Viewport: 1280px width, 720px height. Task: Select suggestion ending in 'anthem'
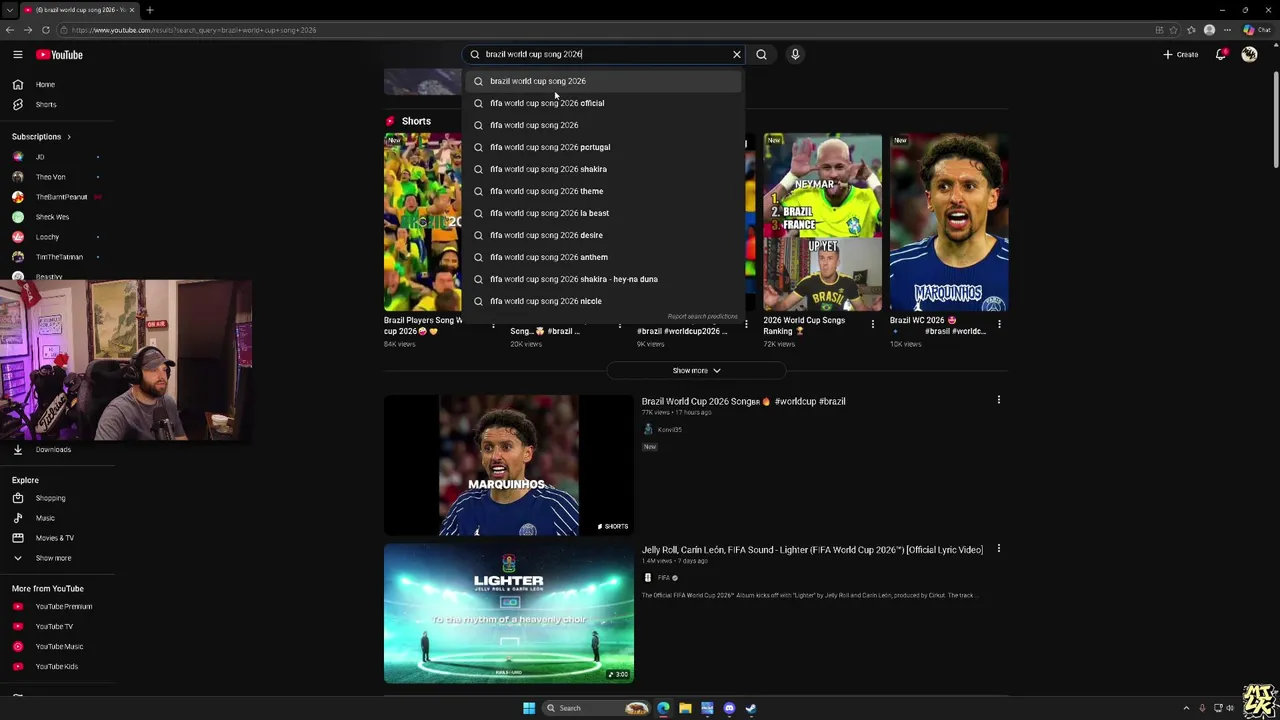[604, 257]
